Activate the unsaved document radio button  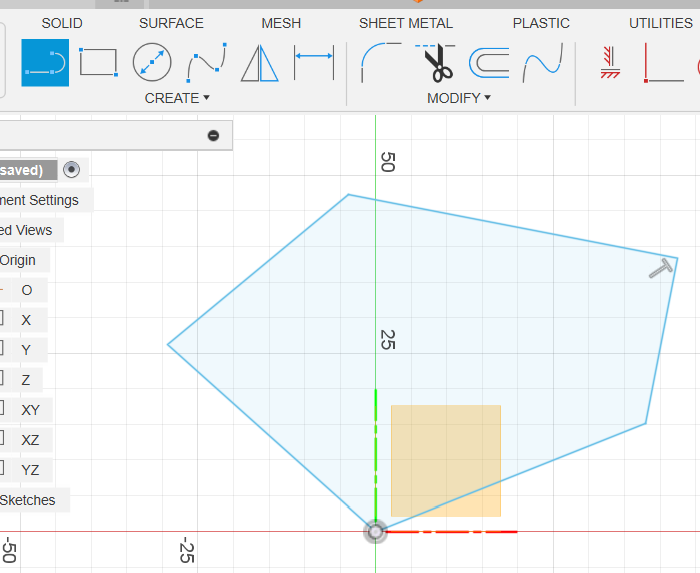pos(71,170)
